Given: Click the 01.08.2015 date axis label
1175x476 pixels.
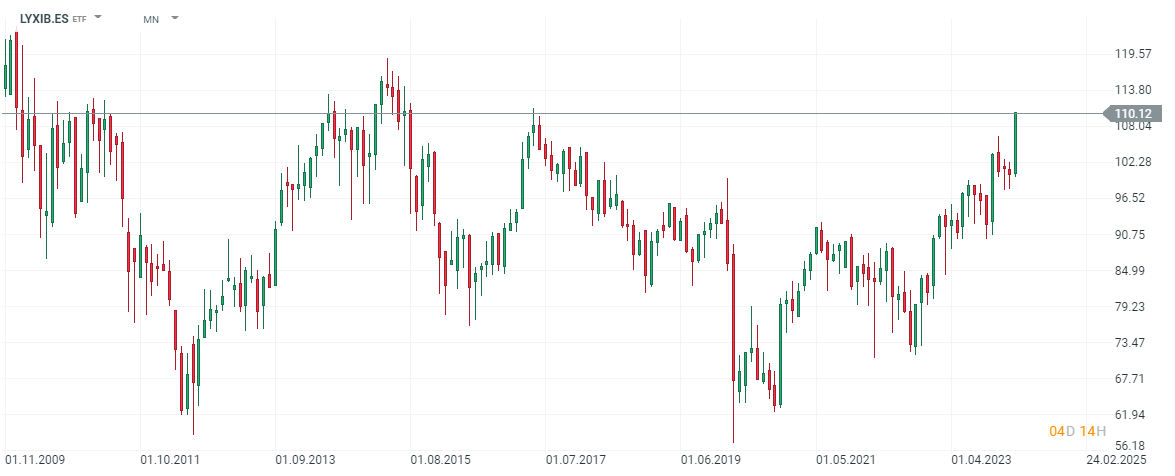Looking at the screenshot, I should pyautogui.click(x=440, y=460).
